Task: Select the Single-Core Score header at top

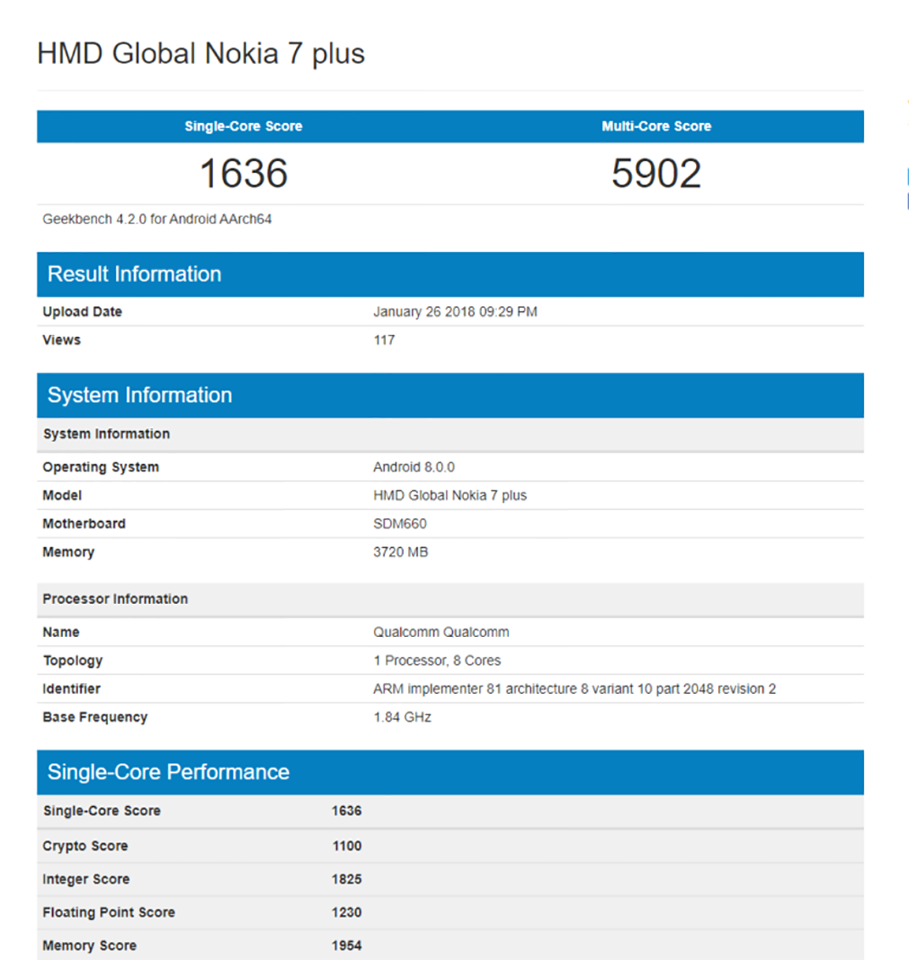Action: point(244,126)
